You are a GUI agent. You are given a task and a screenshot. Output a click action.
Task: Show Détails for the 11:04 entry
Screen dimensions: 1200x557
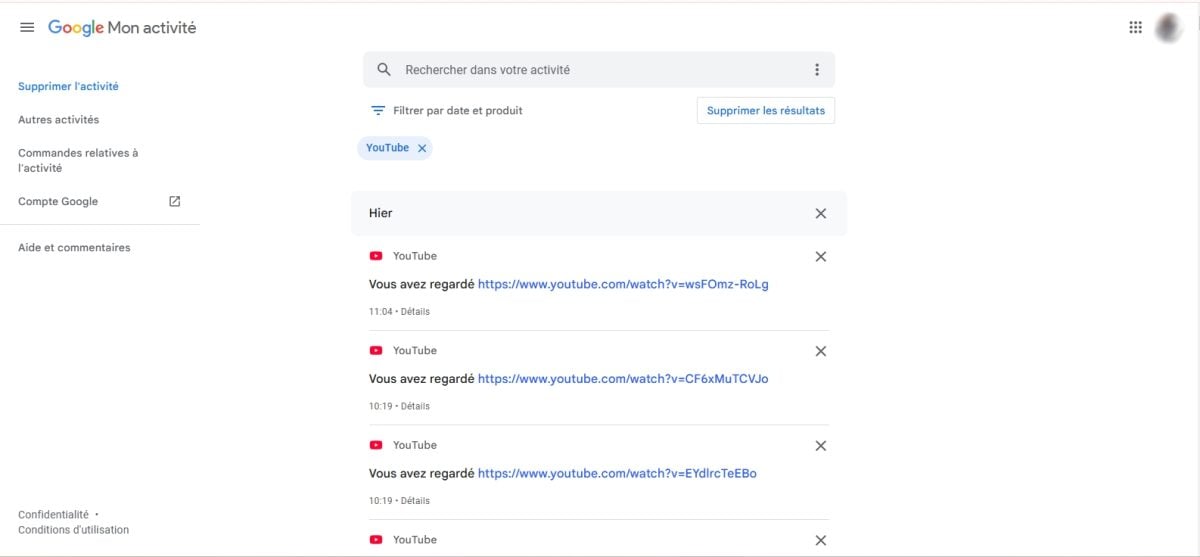tap(415, 312)
